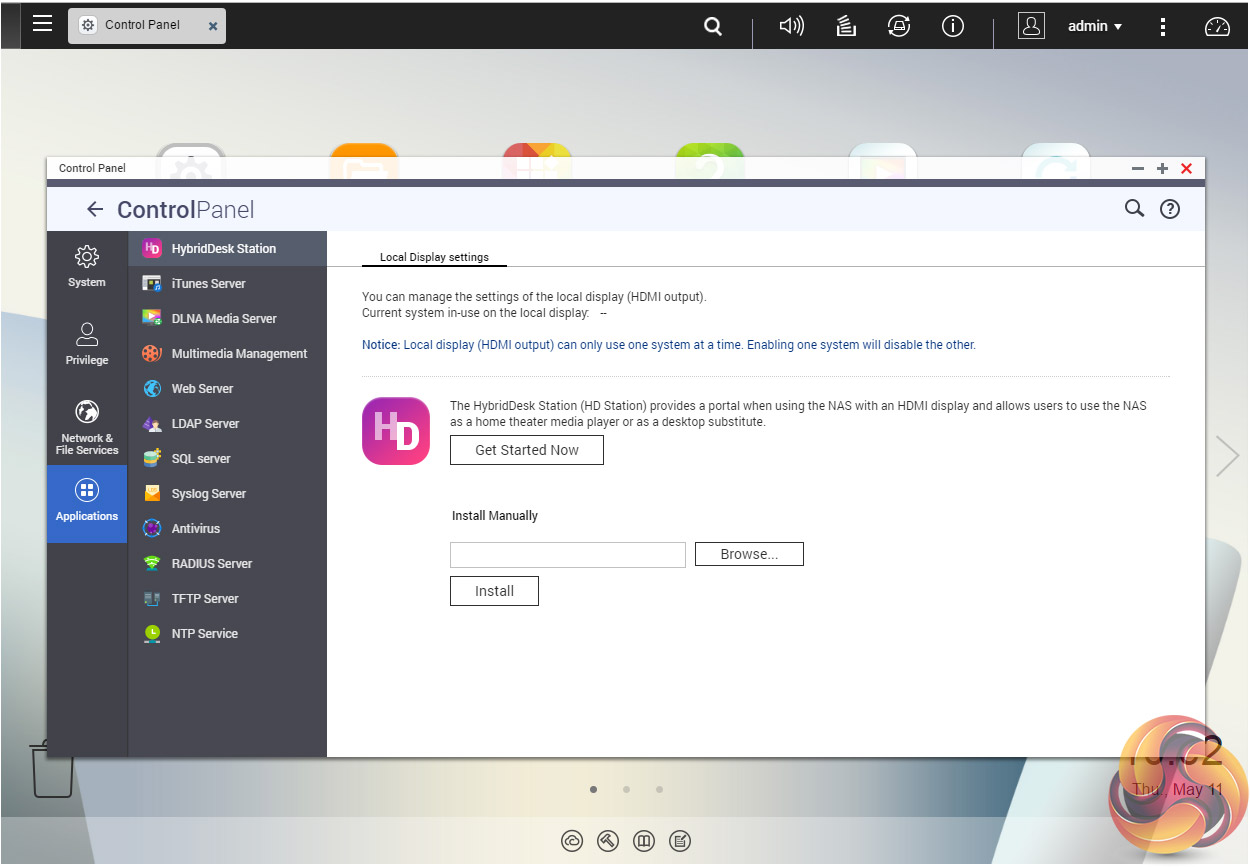Open DLNA Media Server settings
The width and height of the screenshot is (1250, 867).
[x=228, y=319]
